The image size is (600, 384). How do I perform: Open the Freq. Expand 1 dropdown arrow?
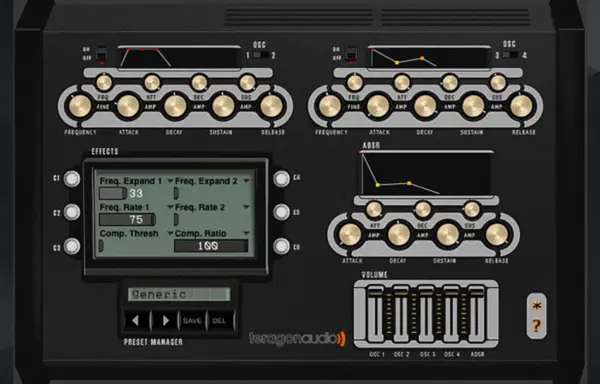[170, 181]
